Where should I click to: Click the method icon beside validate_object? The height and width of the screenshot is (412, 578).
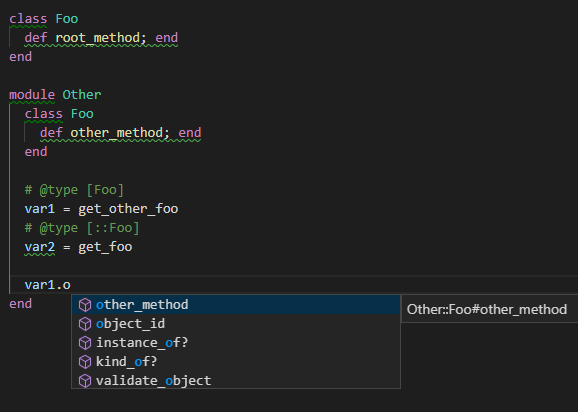pyautogui.click(x=85, y=381)
